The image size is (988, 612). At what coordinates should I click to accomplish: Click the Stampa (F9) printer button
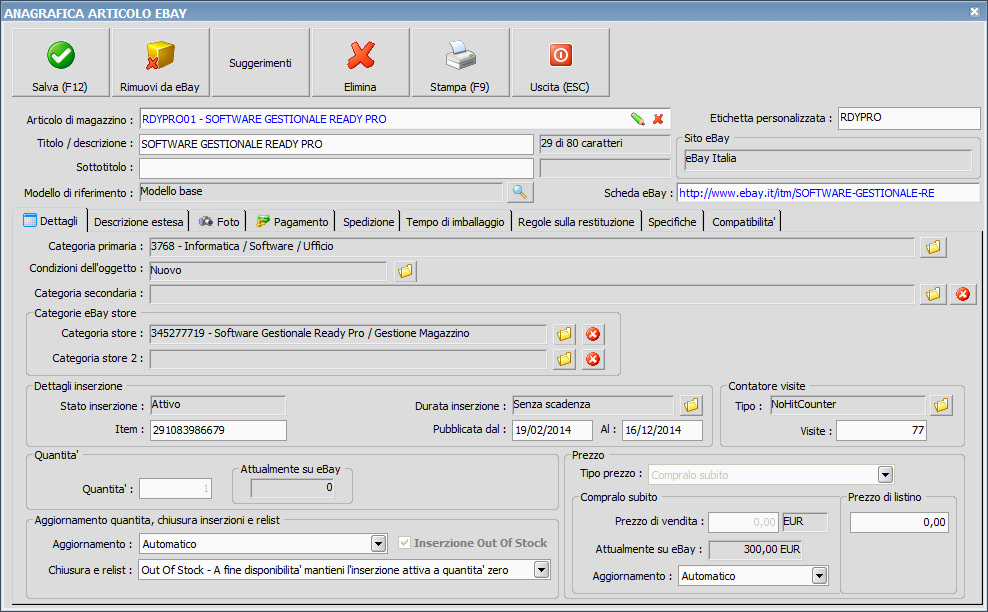point(460,62)
